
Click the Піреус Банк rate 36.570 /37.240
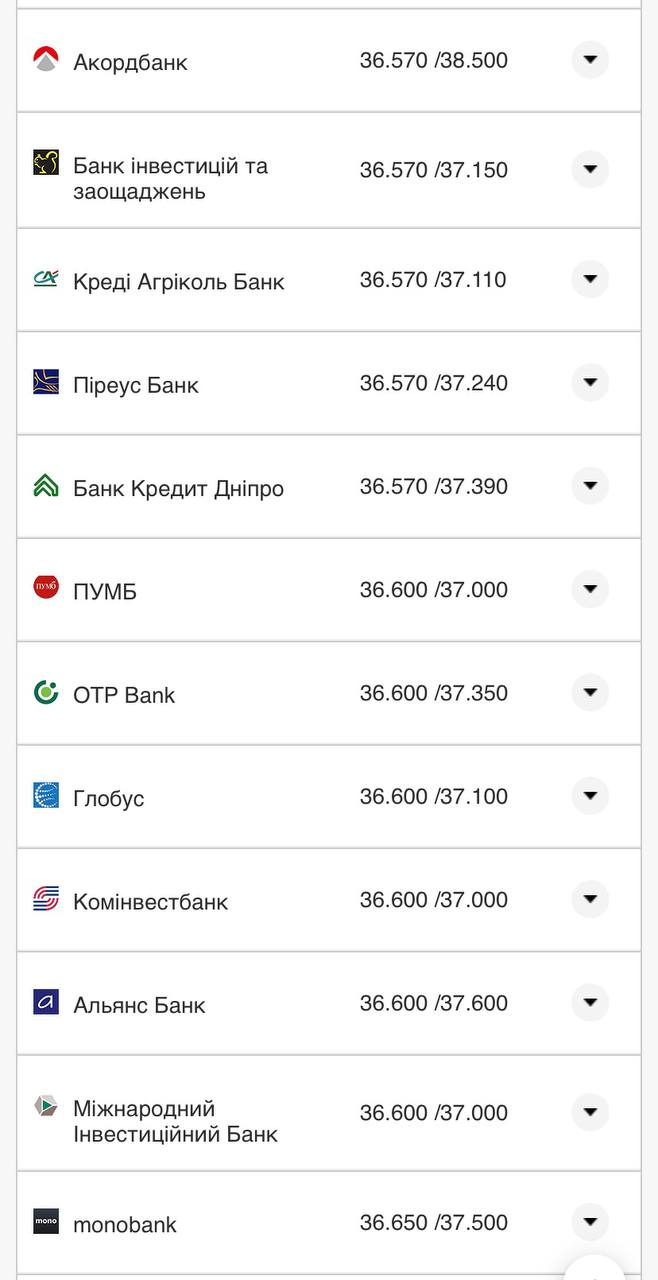[434, 383]
